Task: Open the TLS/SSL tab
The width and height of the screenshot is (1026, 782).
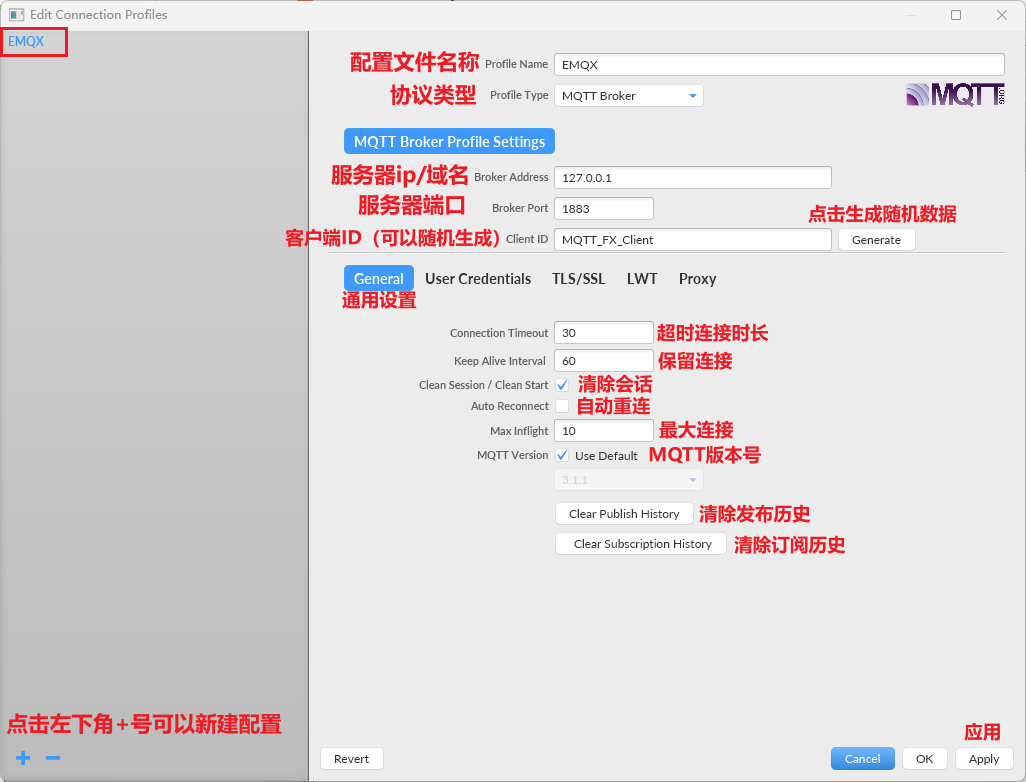Action: pyautogui.click(x=578, y=279)
